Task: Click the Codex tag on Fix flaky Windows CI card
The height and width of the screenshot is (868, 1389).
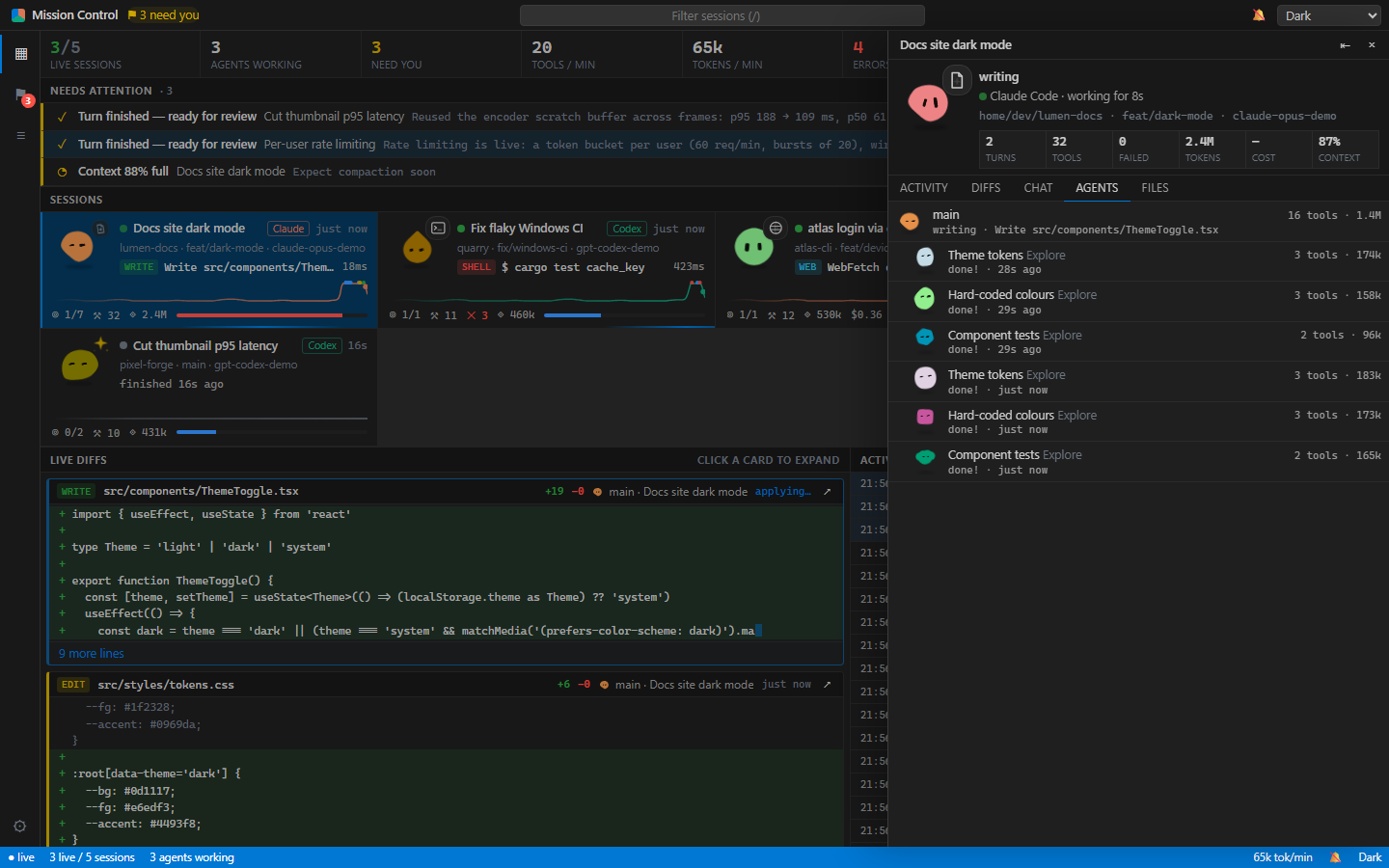Action: tap(627, 230)
